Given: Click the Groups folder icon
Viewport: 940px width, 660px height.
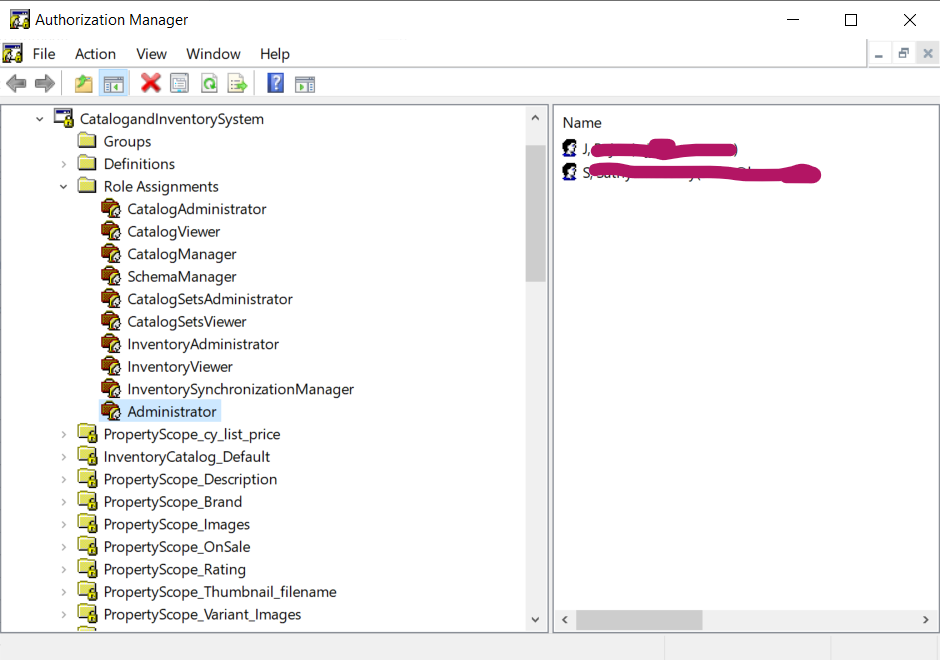Looking at the screenshot, I should [87, 141].
